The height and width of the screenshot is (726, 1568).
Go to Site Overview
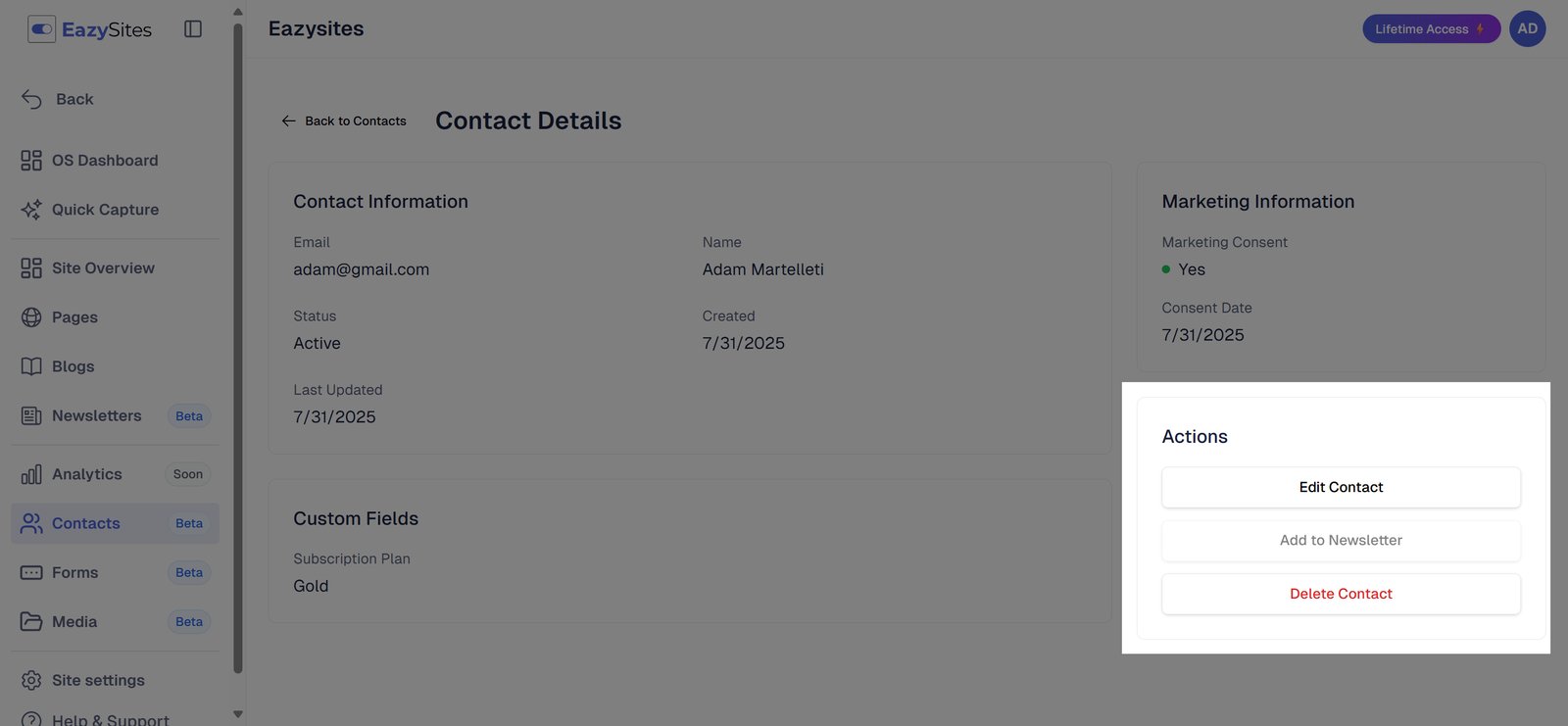click(103, 268)
